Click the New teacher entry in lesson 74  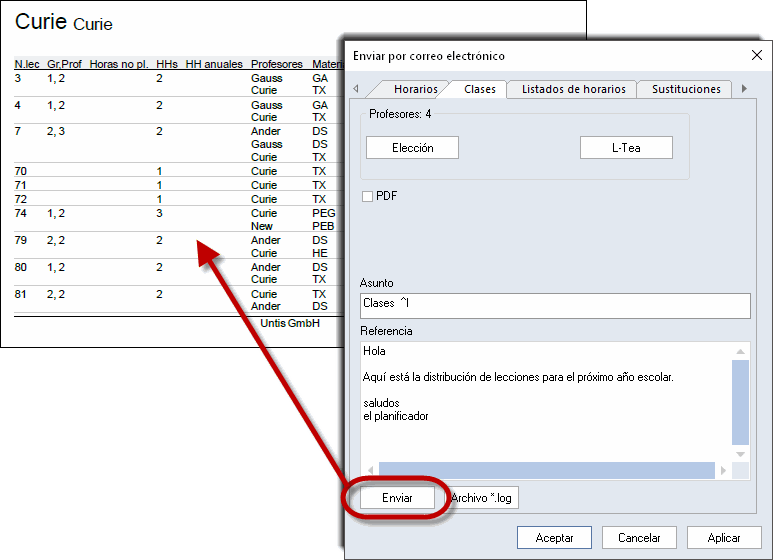tap(261, 226)
